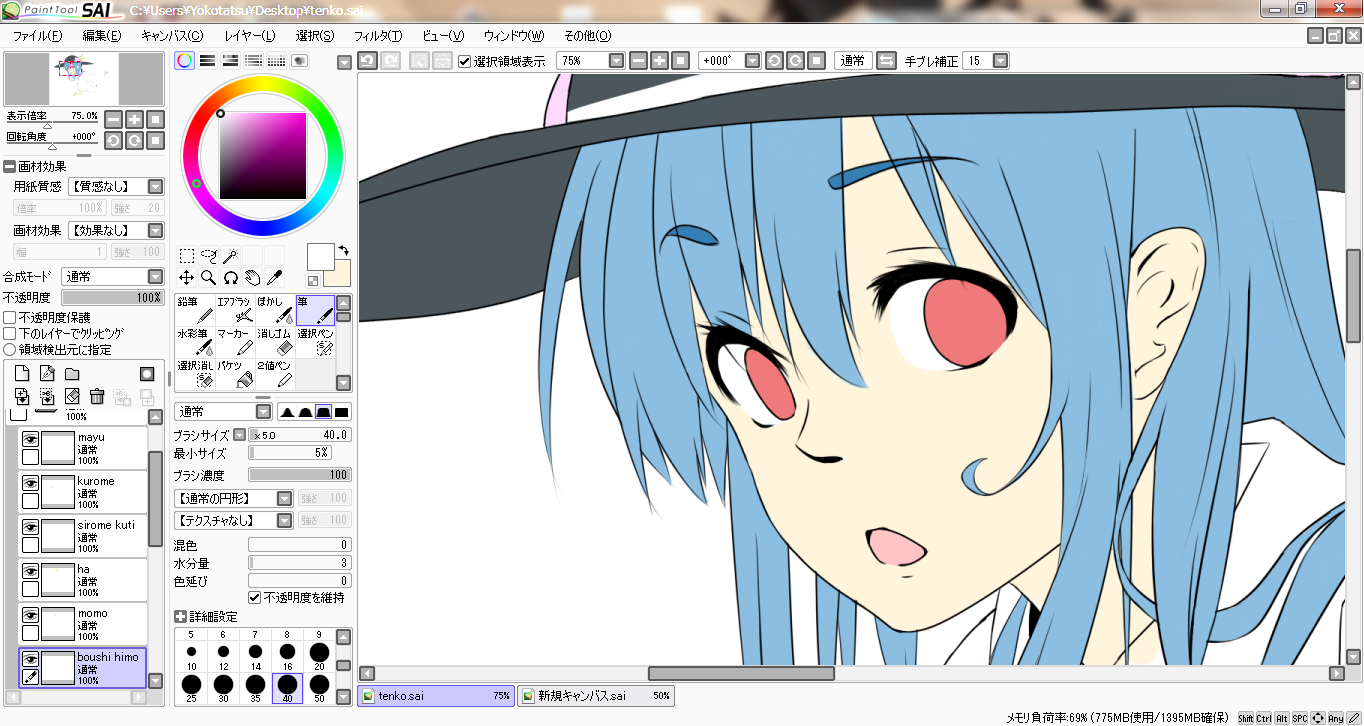This screenshot has width=1364, height=726.
Task: Select the 消しゴム eraser tool
Action: [275, 343]
